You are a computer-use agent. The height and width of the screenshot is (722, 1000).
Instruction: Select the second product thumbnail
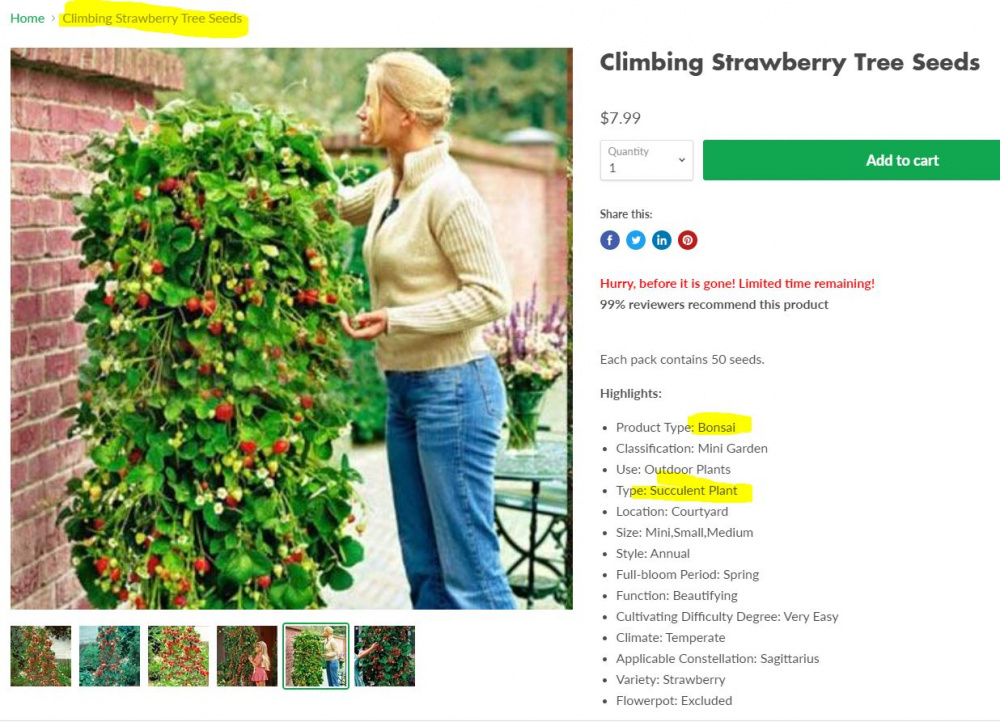109,656
